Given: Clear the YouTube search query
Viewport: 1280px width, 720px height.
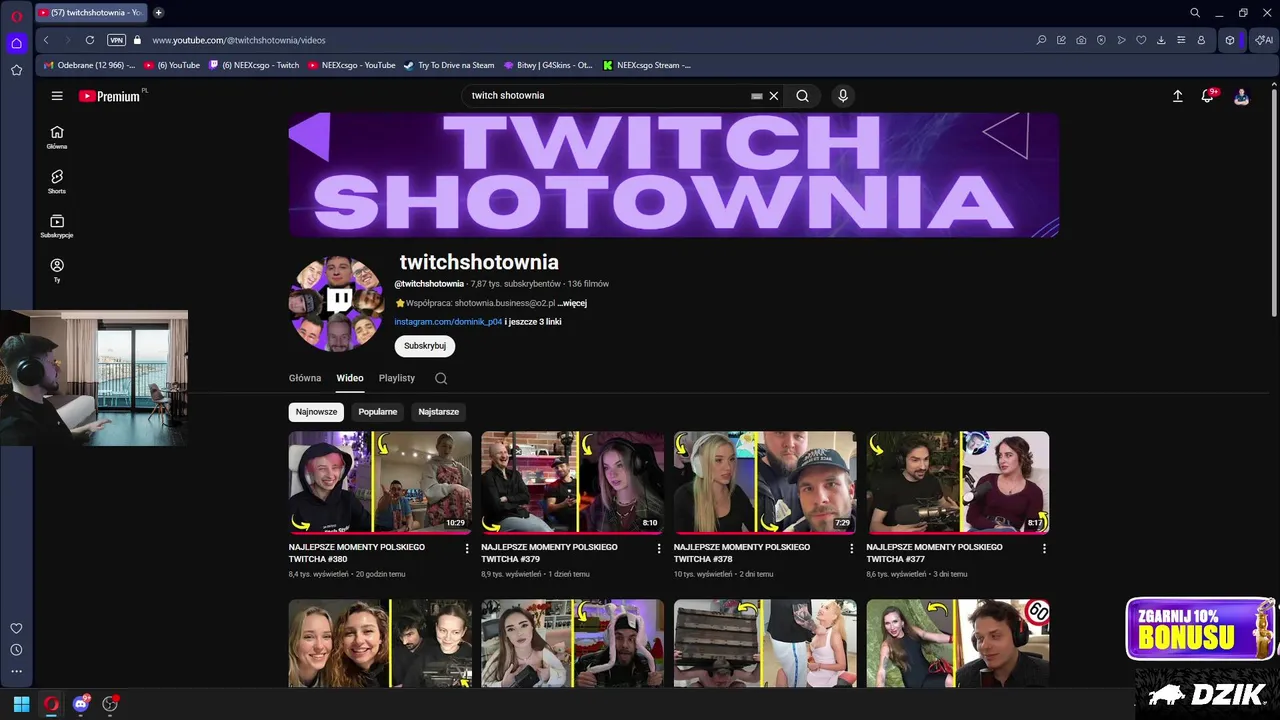Looking at the screenshot, I should [x=773, y=96].
